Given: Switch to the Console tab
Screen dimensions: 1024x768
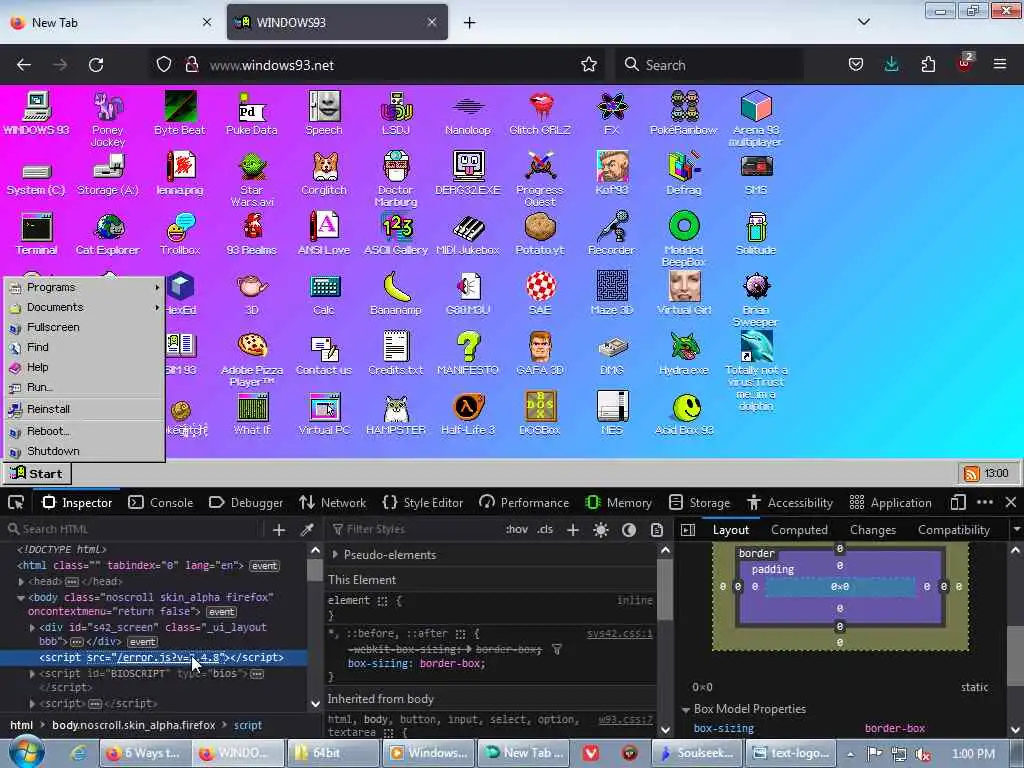Looking at the screenshot, I should click(161, 503).
